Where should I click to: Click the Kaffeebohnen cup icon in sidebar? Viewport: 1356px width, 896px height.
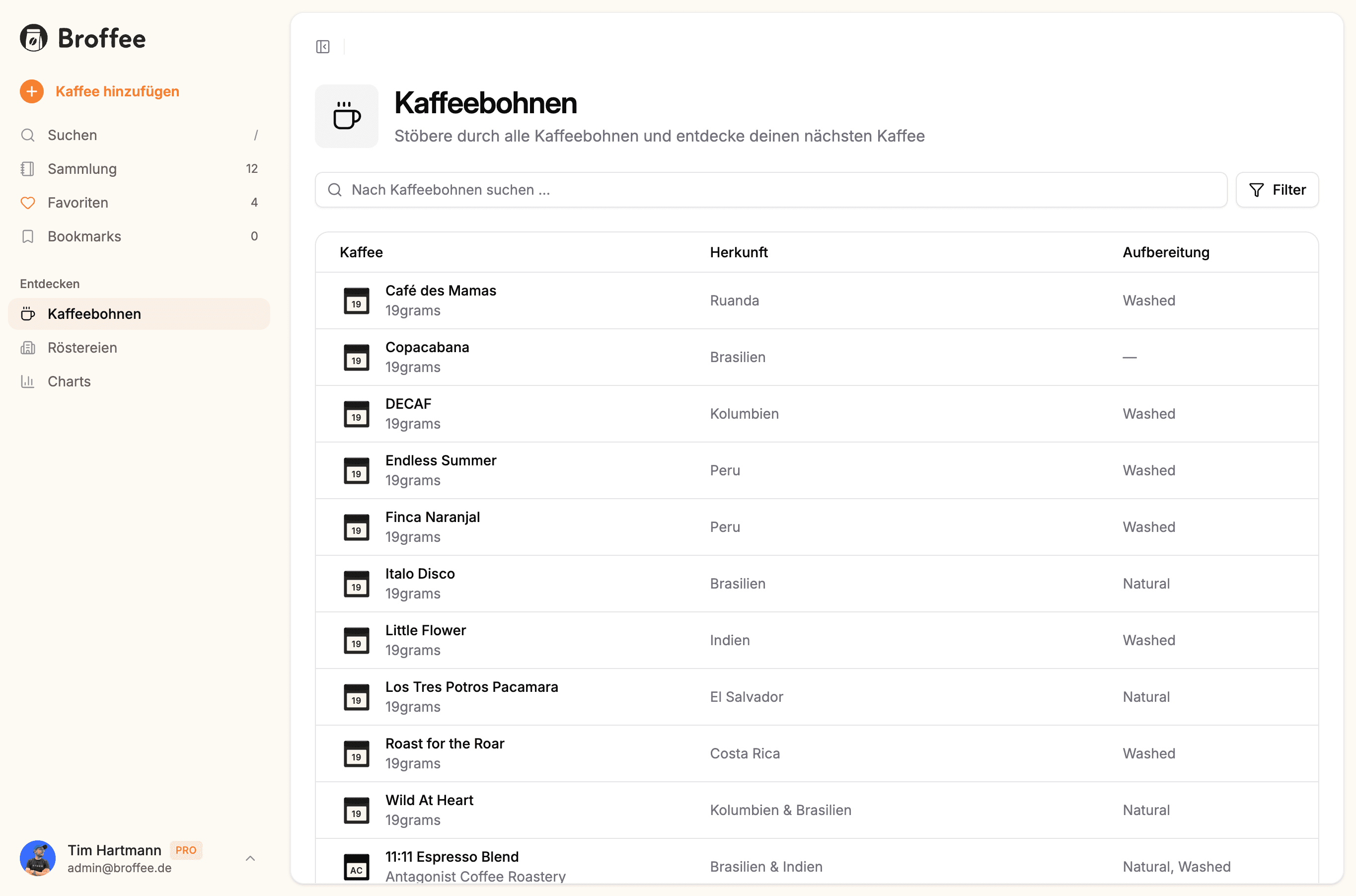[x=27, y=314]
